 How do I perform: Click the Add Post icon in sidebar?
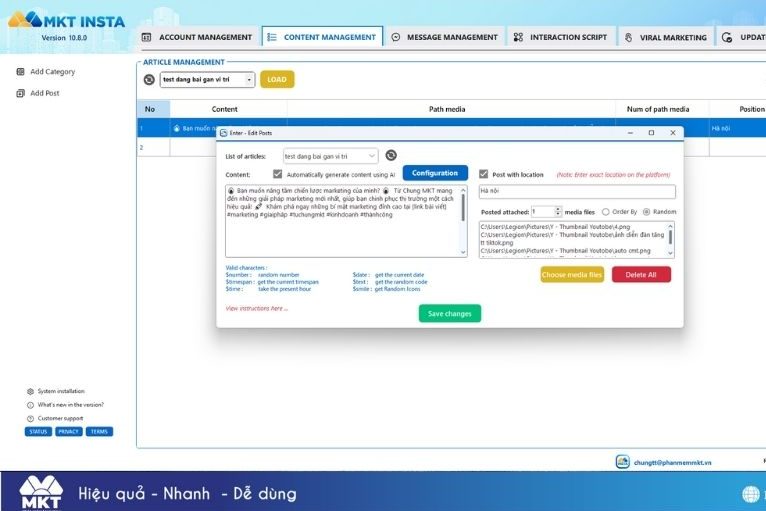point(20,93)
